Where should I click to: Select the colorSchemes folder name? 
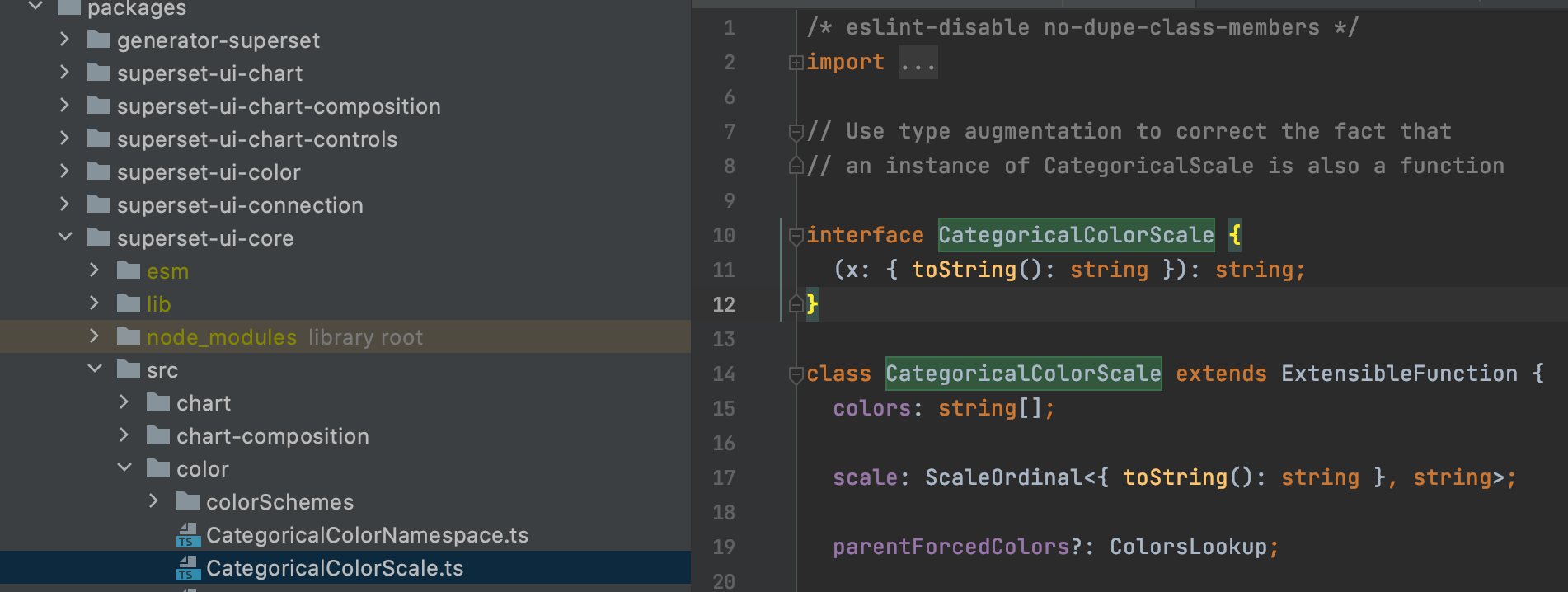tap(279, 502)
